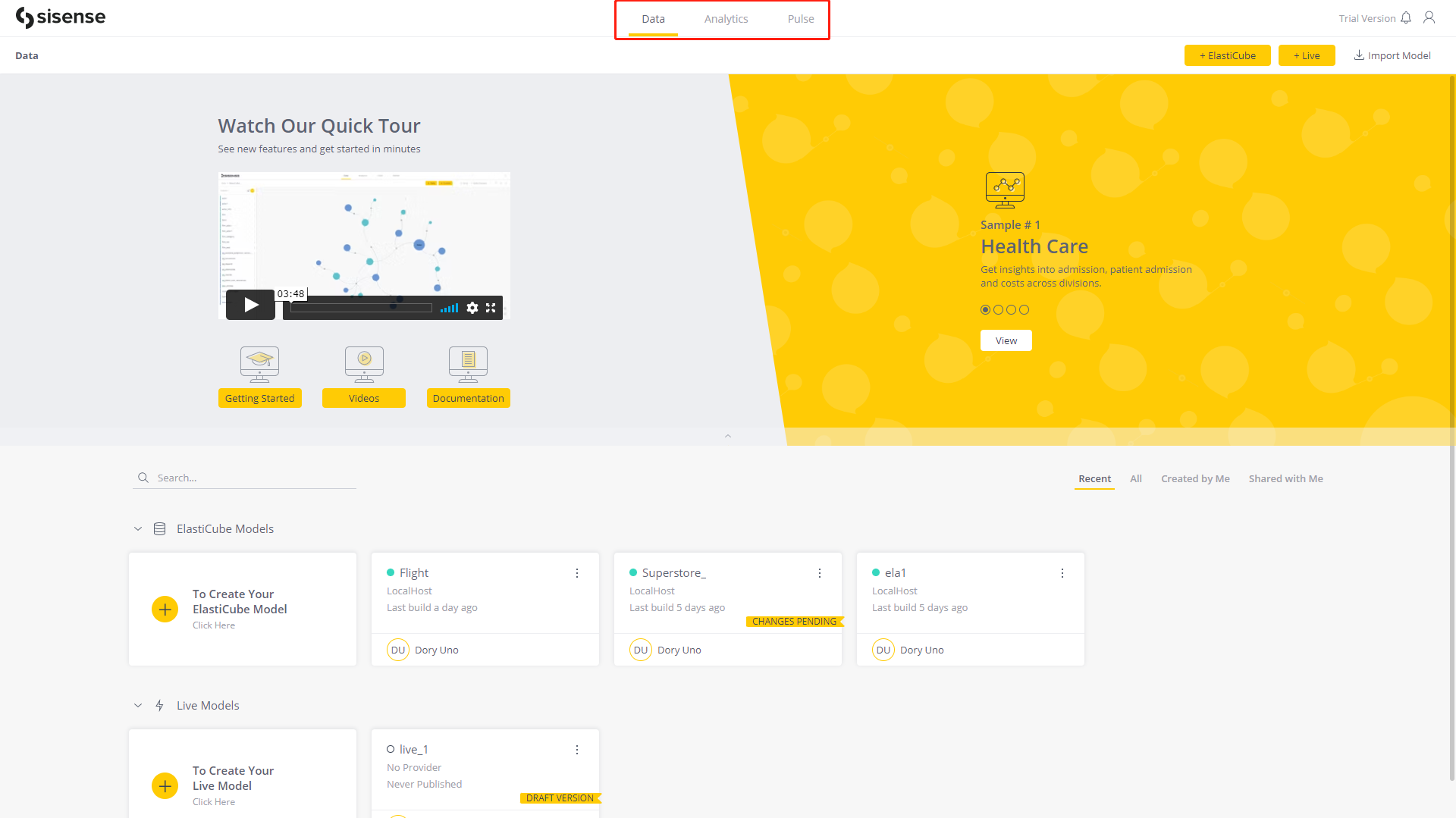Click live_1 empty status circle
This screenshot has height=818, width=1456.
pyautogui.click(x=391, y=749)
